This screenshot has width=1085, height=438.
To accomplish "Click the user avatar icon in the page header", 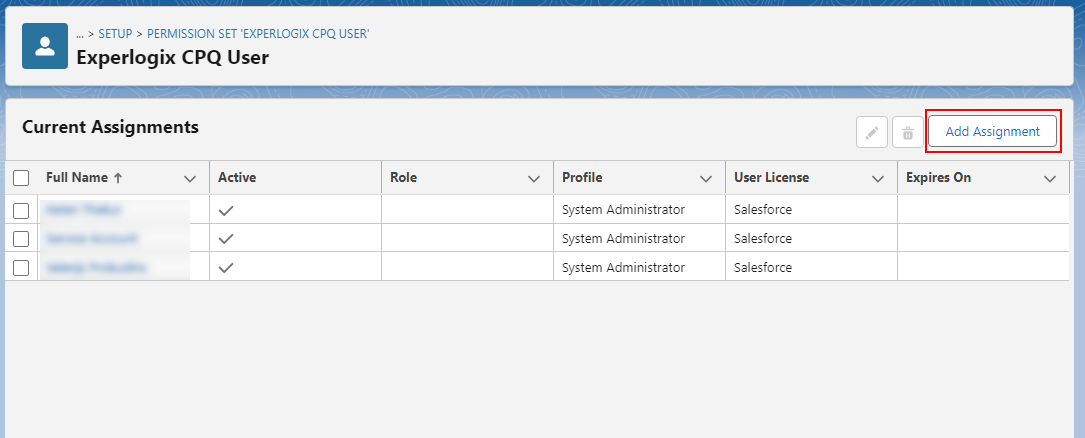I will pyautogui.click(x=45, y=46).
